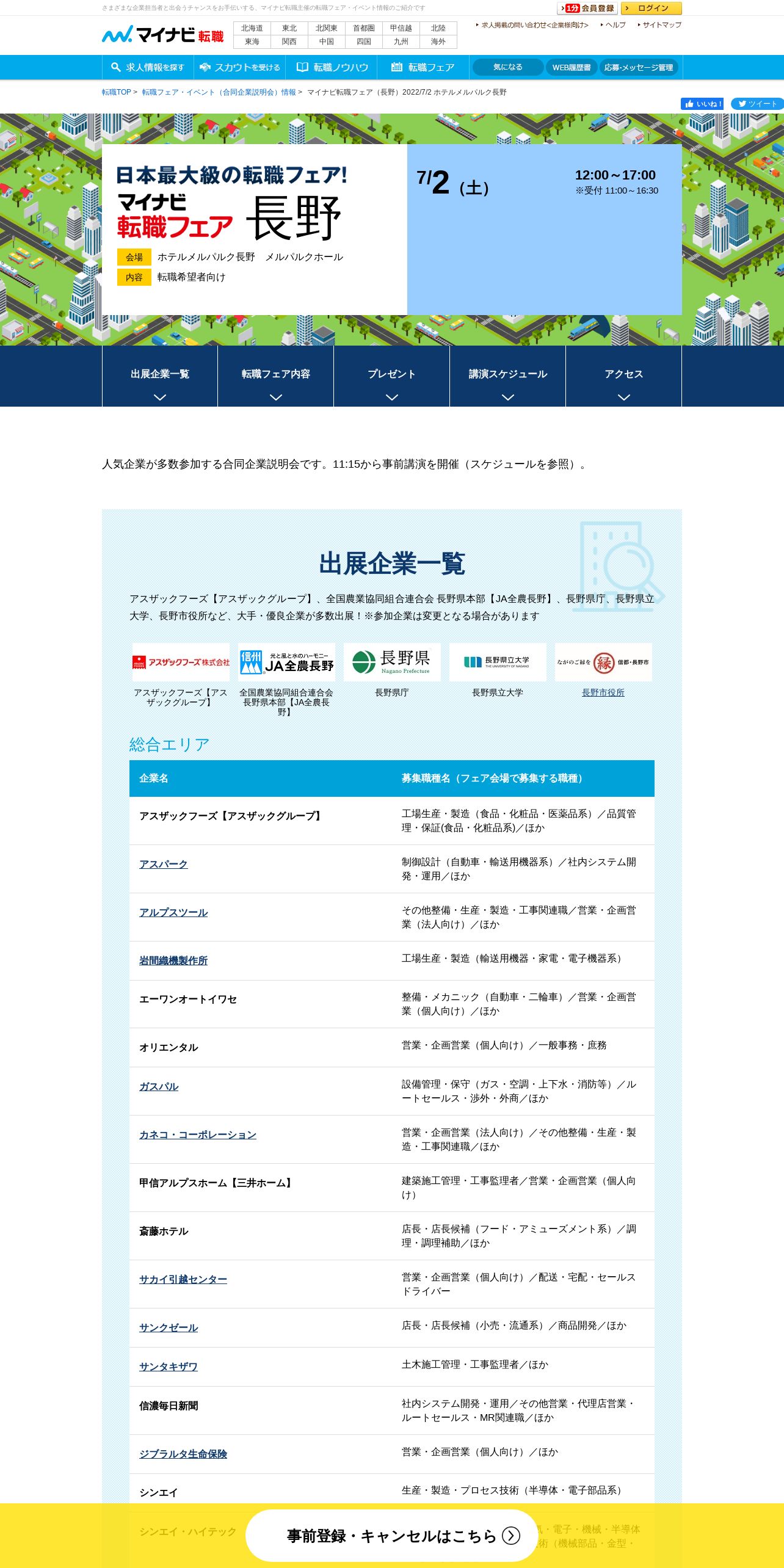Image resolution: width=784 pixels, height=1568 pixels.
Task: Select 関西 region link
Action: click(x=289, y=42)
